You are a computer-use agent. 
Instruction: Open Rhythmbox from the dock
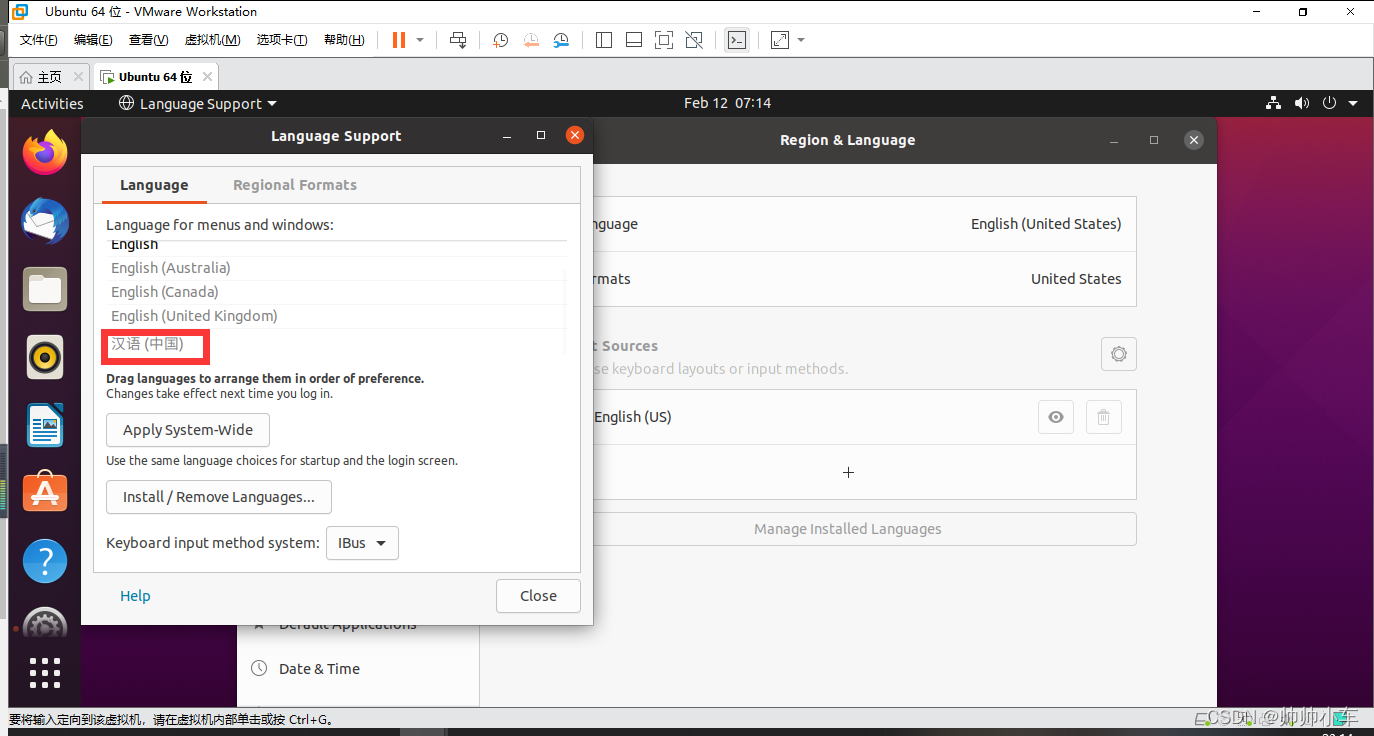coord(45,357)
